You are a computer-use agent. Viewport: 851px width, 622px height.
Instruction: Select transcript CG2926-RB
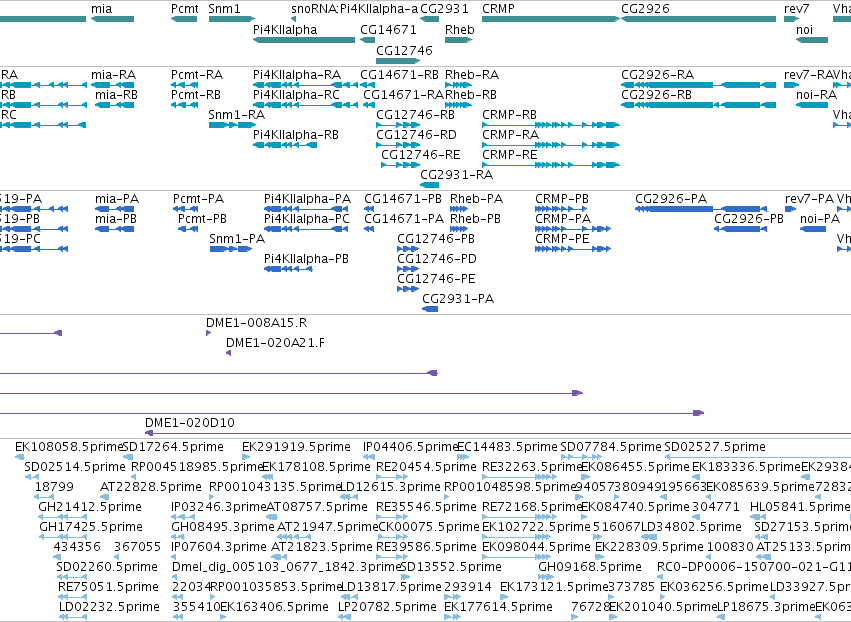pyautogui.click(x=698, y=105)
